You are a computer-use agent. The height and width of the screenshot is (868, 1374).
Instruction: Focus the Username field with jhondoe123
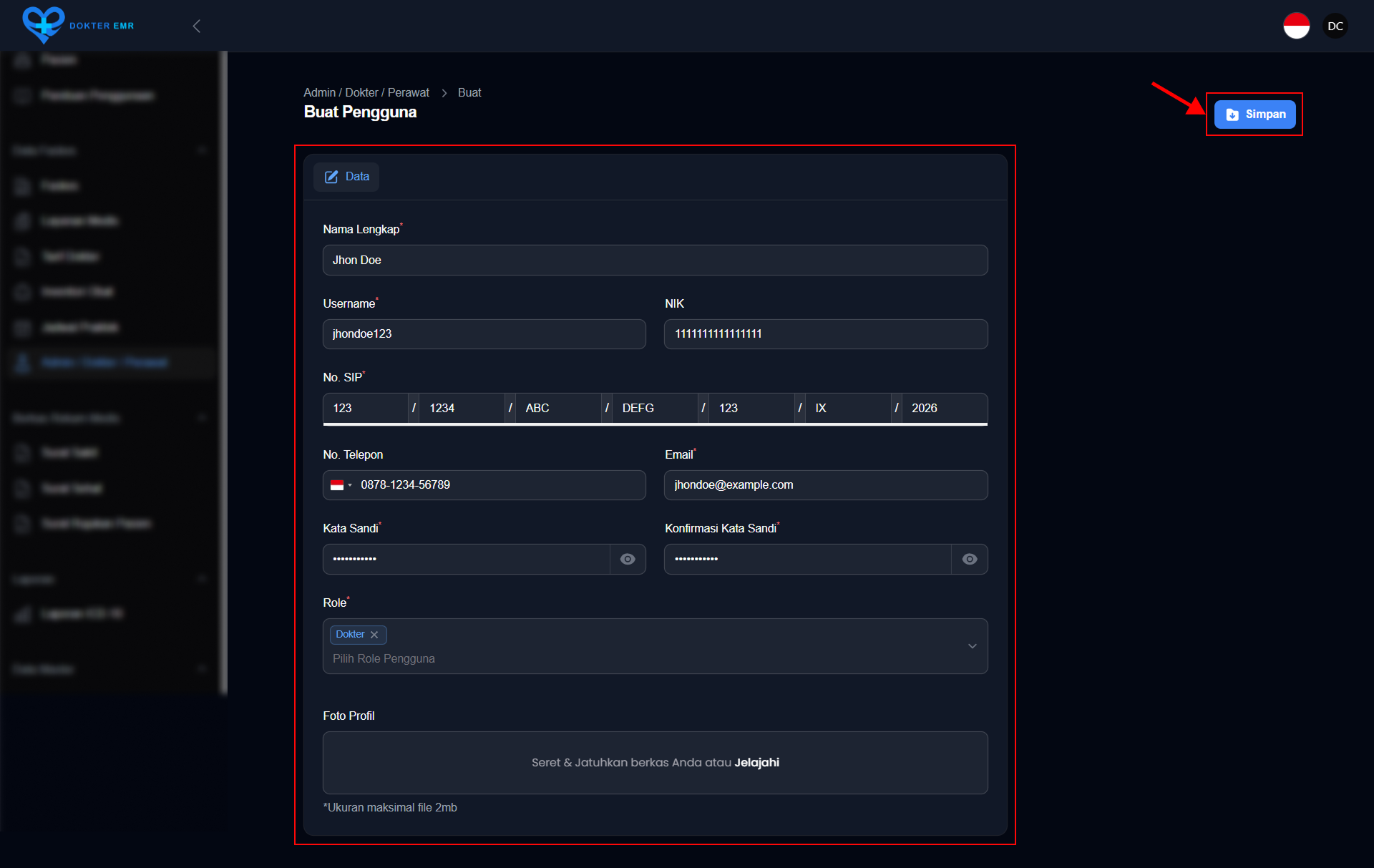[484, 334]
